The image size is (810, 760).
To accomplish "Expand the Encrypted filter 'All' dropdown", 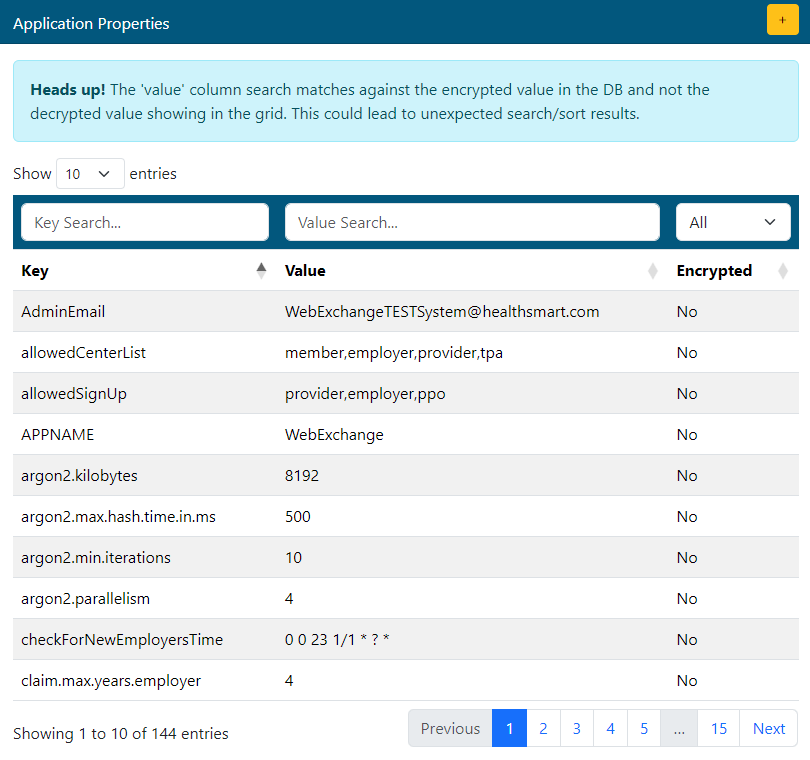I will pyautogui.click(x=732, y=222).
